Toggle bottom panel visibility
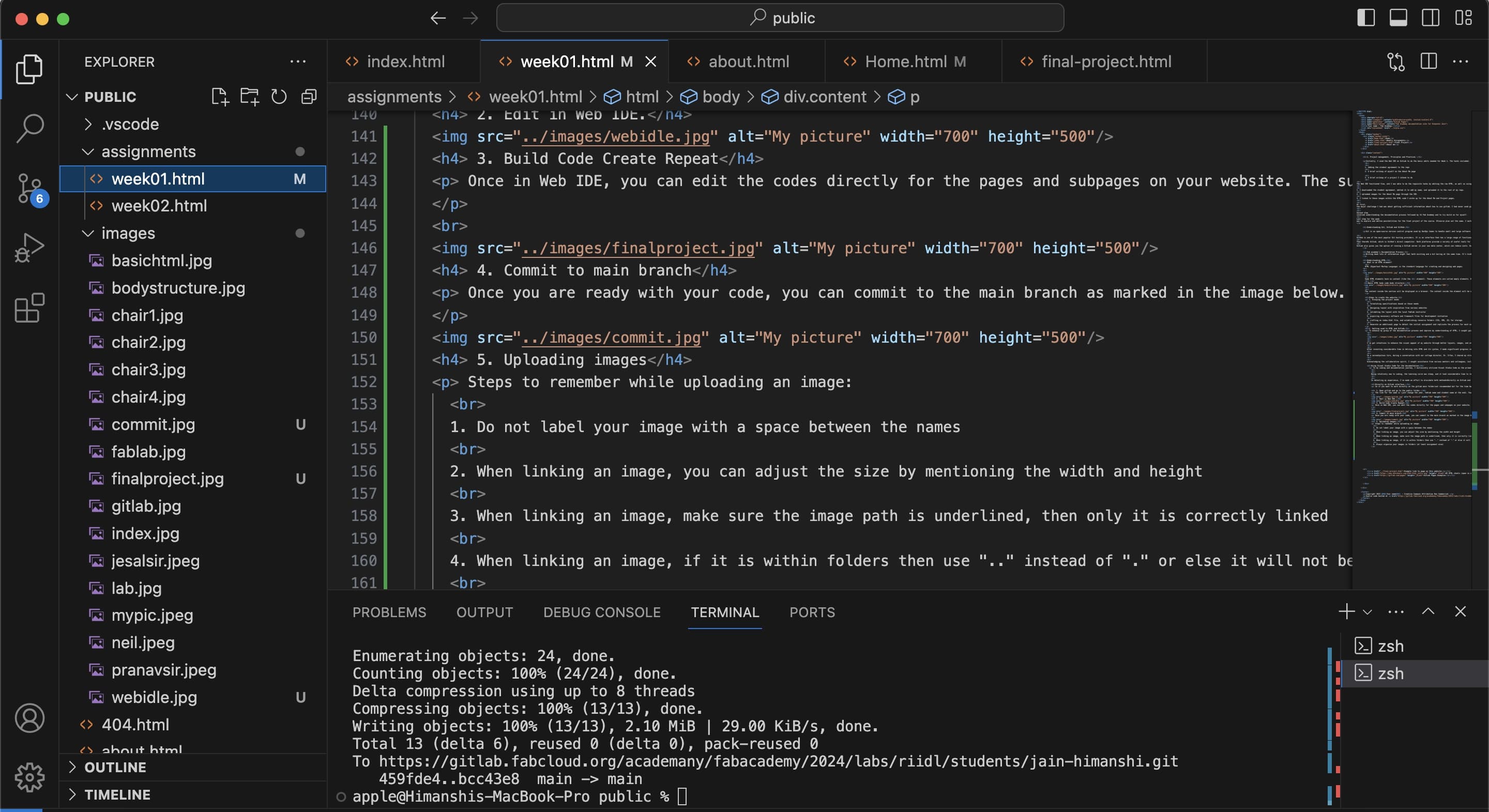 (x=1398, y=18)
